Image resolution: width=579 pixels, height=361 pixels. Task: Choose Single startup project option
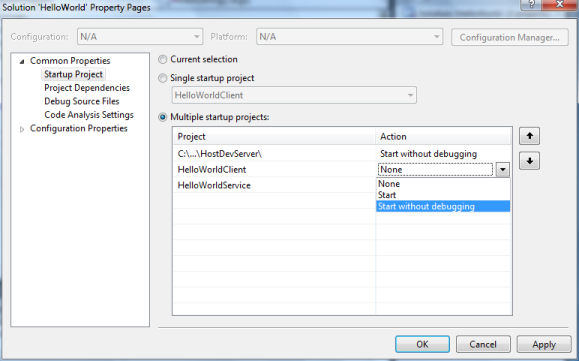[162, 78]
